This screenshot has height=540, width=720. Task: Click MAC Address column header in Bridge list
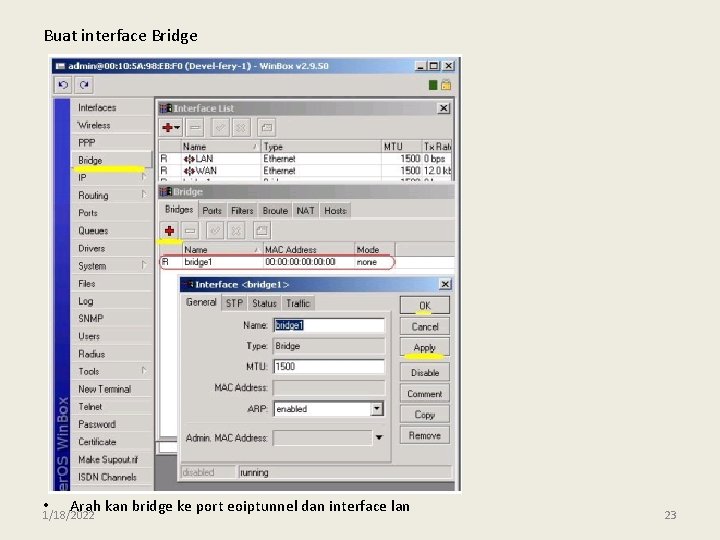click(309, 249)
